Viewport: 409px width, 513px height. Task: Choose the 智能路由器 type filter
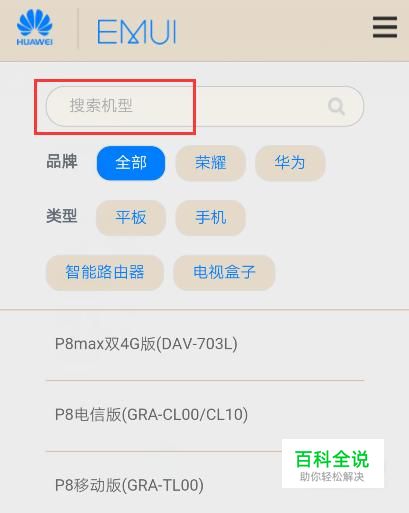[105, 272]
